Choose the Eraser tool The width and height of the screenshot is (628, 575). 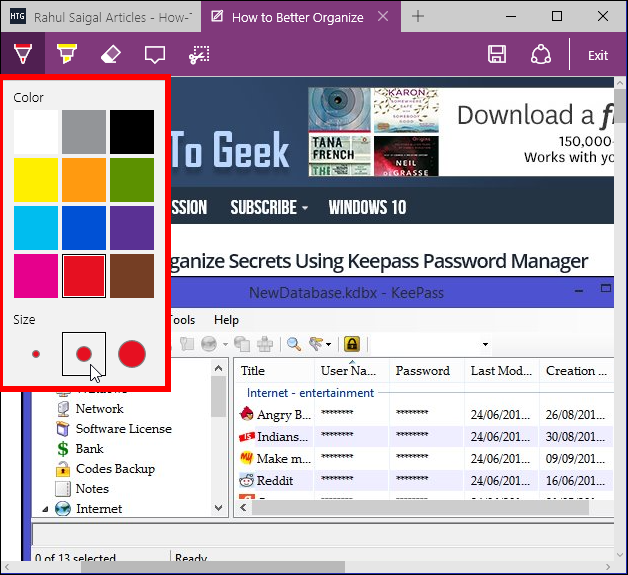[x=111, y=54]
